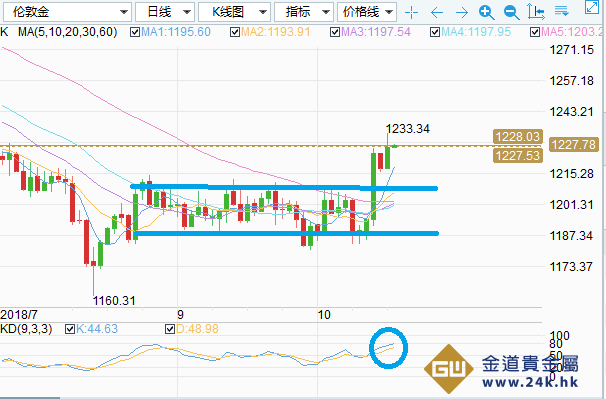Activate the crosshair cursor tool
Viewport: 606px width, 399px height.
click(411, 13)
